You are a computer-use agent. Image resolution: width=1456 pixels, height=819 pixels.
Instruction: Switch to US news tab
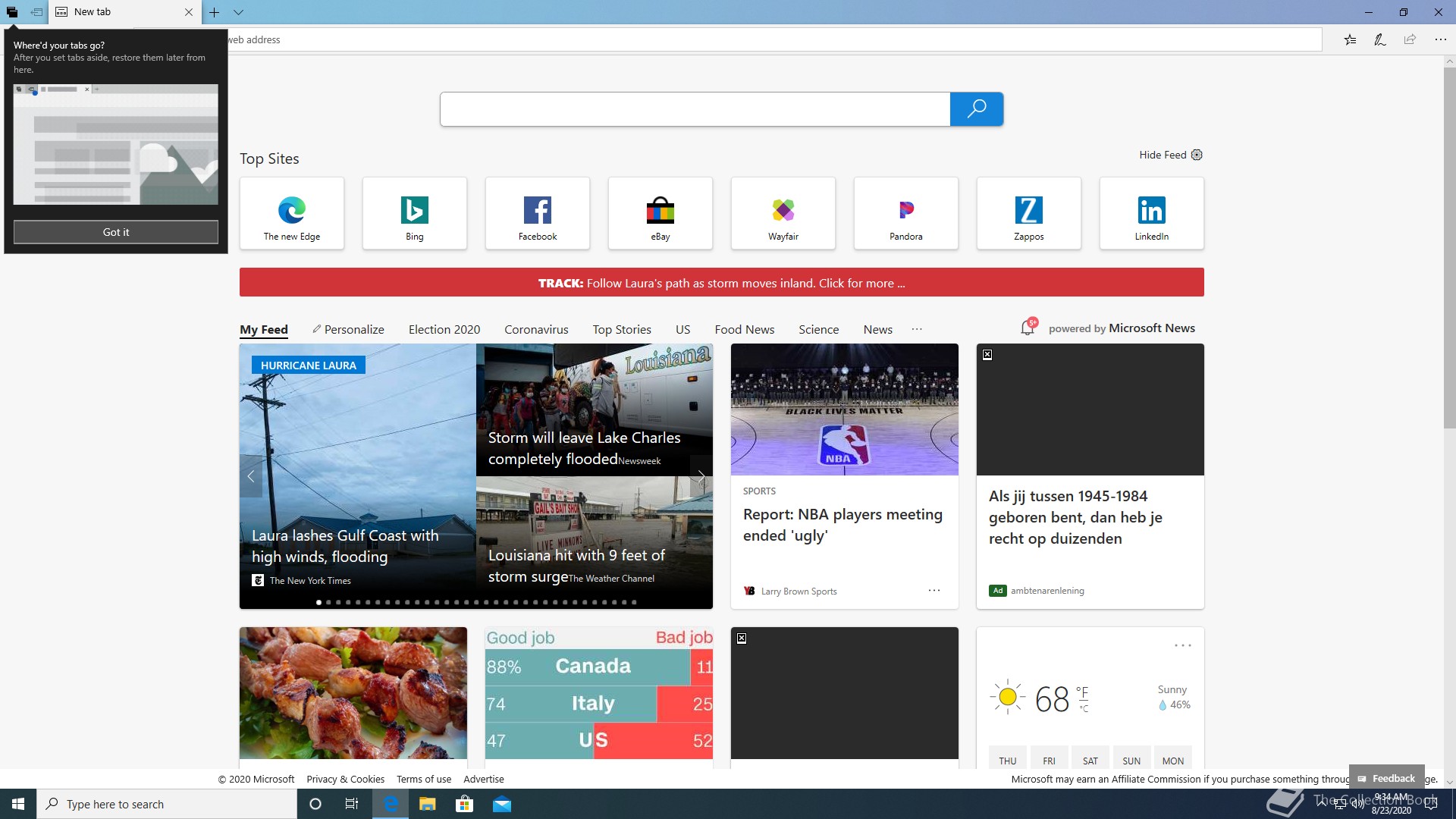click(682, 329)
